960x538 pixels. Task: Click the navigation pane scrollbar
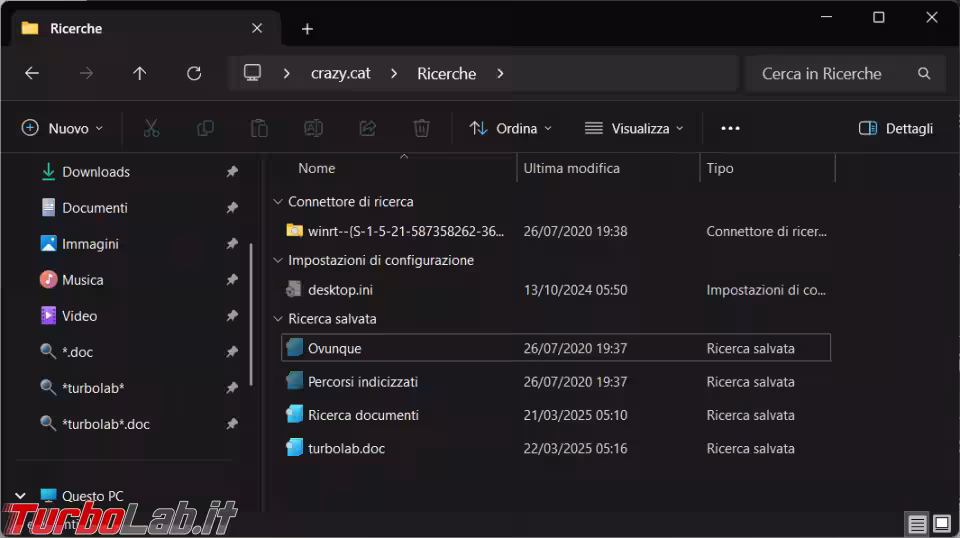coord(251,314)
